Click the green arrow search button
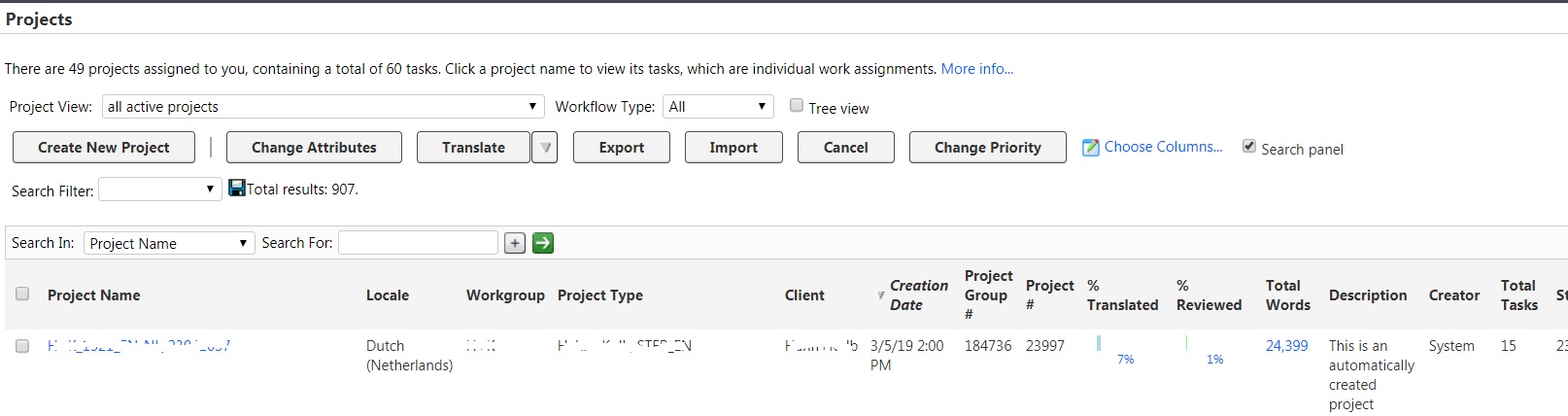Viewport: 1568px width, 416px height. tap(543, 243)
